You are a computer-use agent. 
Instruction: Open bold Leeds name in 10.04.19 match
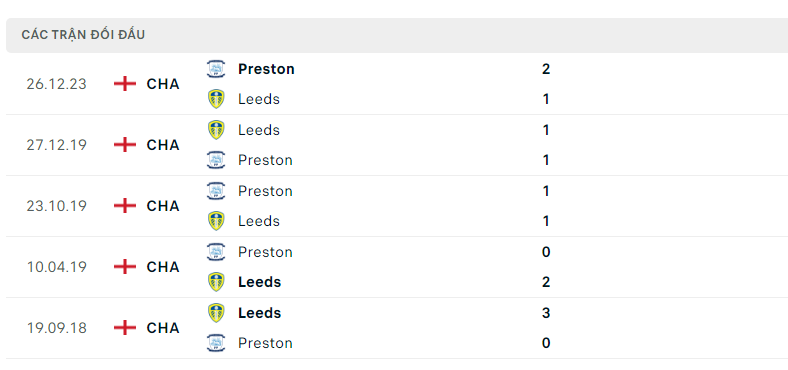(259, 282)
